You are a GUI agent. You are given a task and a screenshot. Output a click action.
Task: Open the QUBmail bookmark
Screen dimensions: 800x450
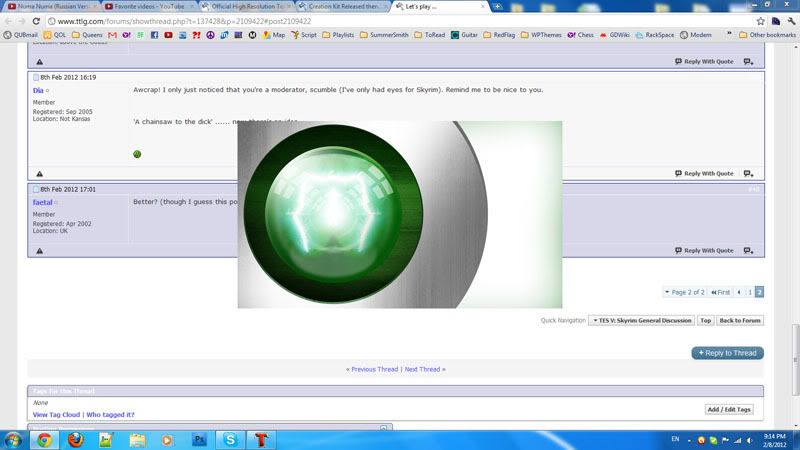point(20,35)
